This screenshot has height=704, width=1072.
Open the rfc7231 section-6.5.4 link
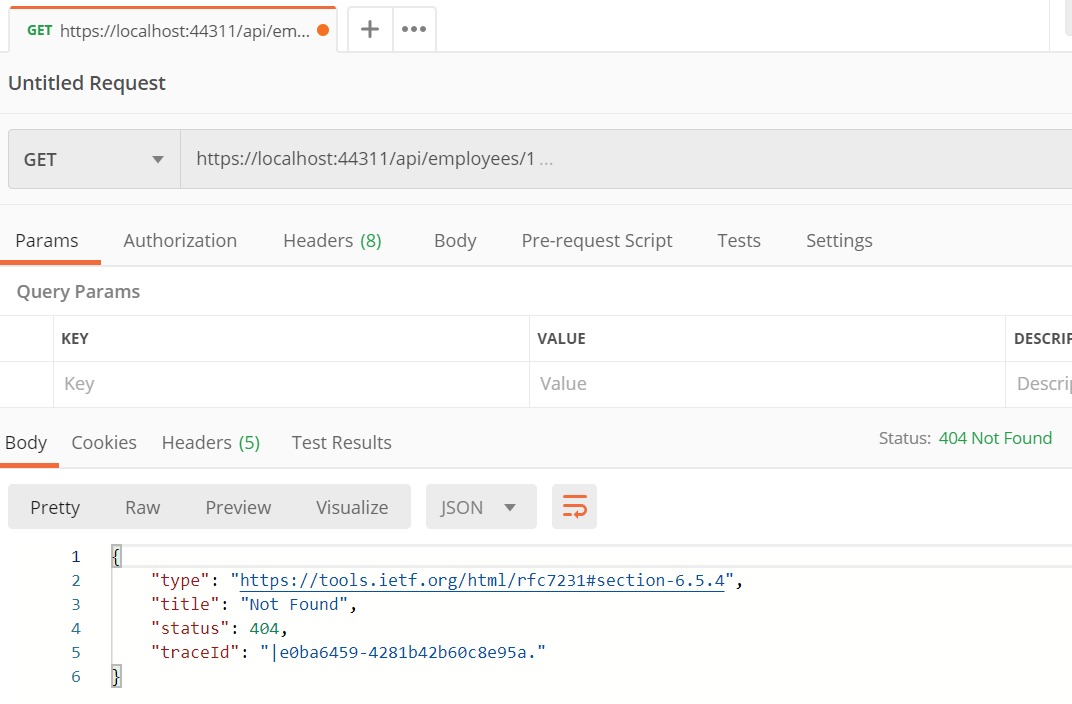click(486, 580)
